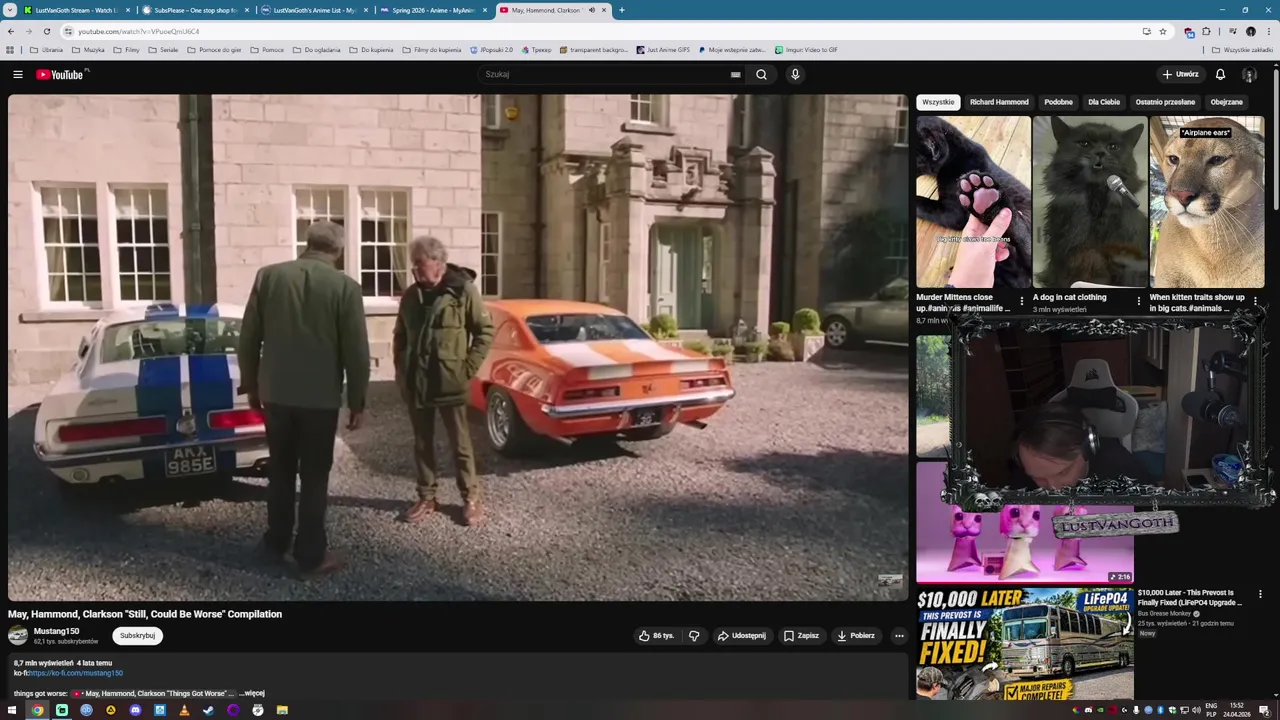This screenshot has width=1280, height=720.
Task: Open the Chrome extensions puzzle icon
Action: point(1205,31)
